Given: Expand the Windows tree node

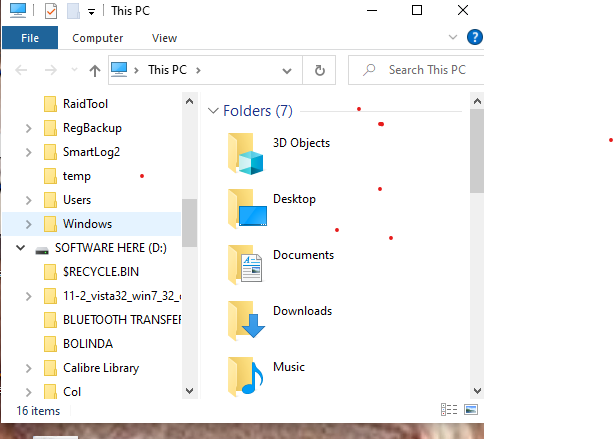Looking at the screenshot, I should (29, 224).
